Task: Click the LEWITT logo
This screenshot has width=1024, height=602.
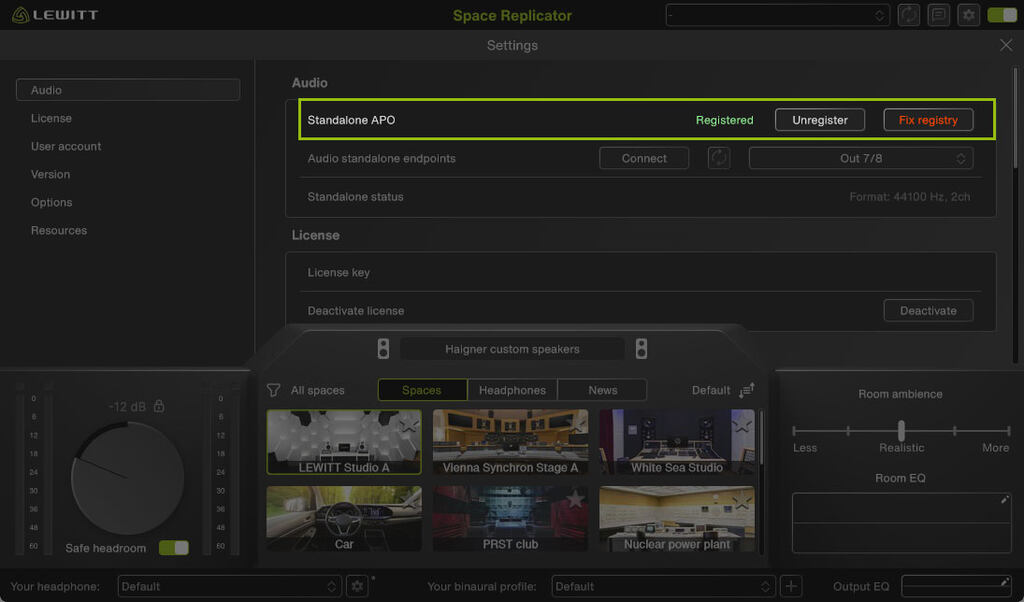Action: (55, 14)
